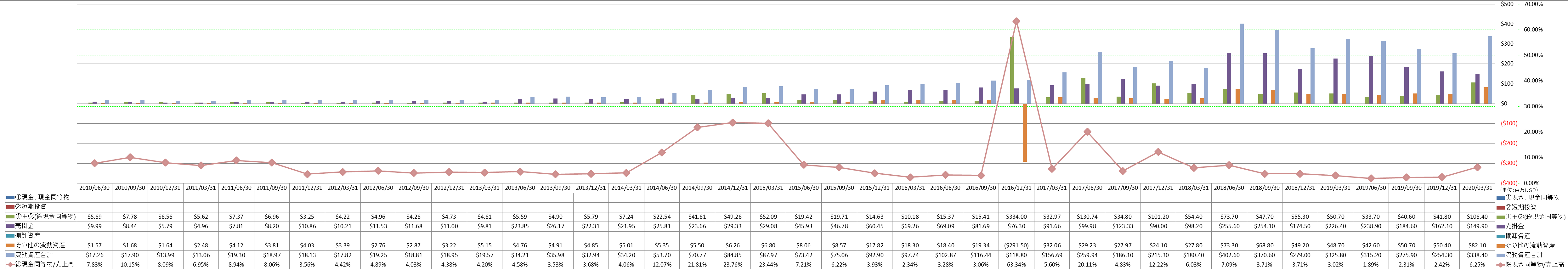The width and height of the screenshot is (1568, 270).
Task: Click the $402.60 current assets cell
Action: tap(1229, 255)
